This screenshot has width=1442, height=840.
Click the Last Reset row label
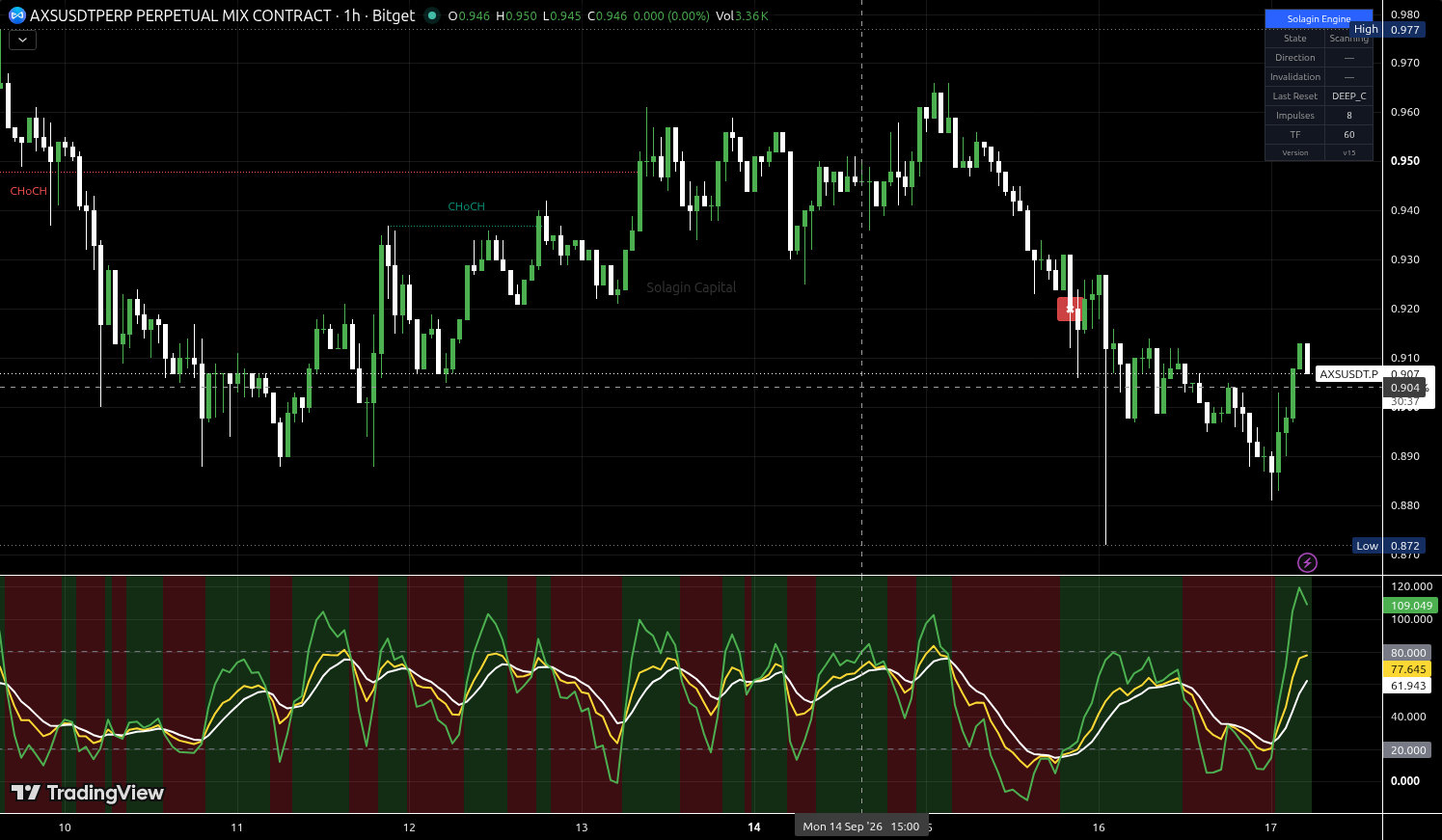1294,96
